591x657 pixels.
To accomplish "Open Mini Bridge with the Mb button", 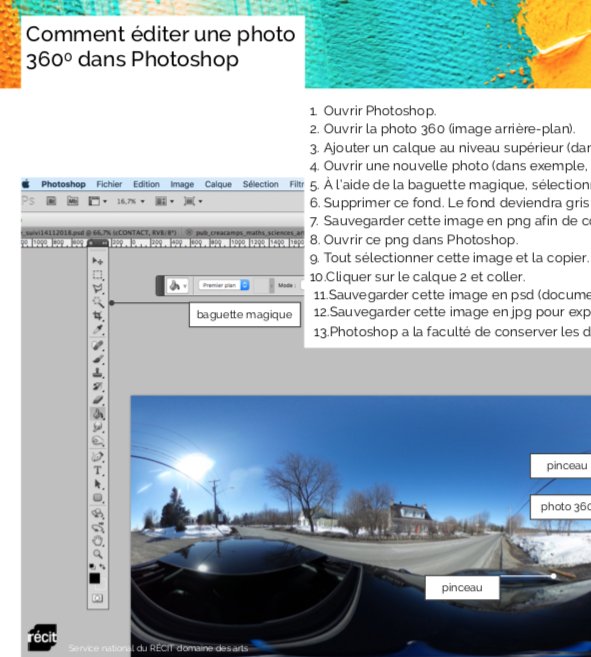I will 73,201.
